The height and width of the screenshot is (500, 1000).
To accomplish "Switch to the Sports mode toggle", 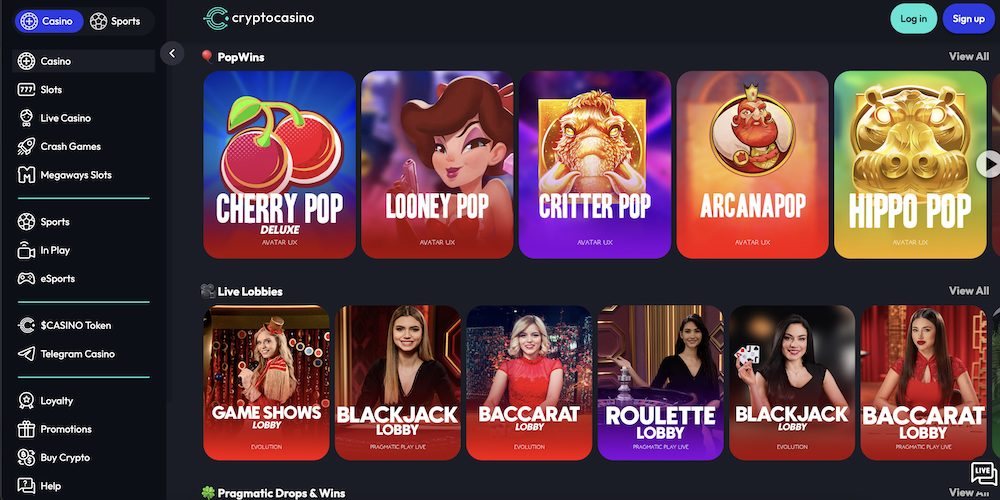I will (x=115, y=21).
